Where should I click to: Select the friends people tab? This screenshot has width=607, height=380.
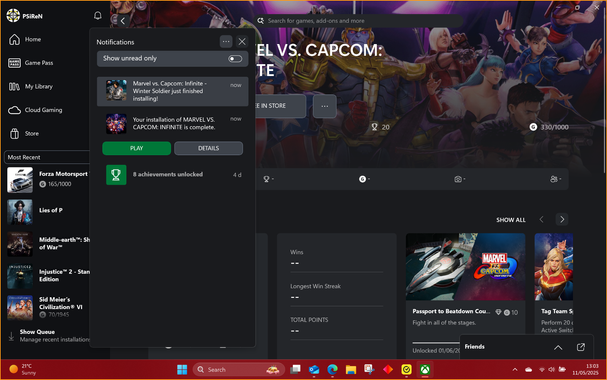[x=555, y=179]
